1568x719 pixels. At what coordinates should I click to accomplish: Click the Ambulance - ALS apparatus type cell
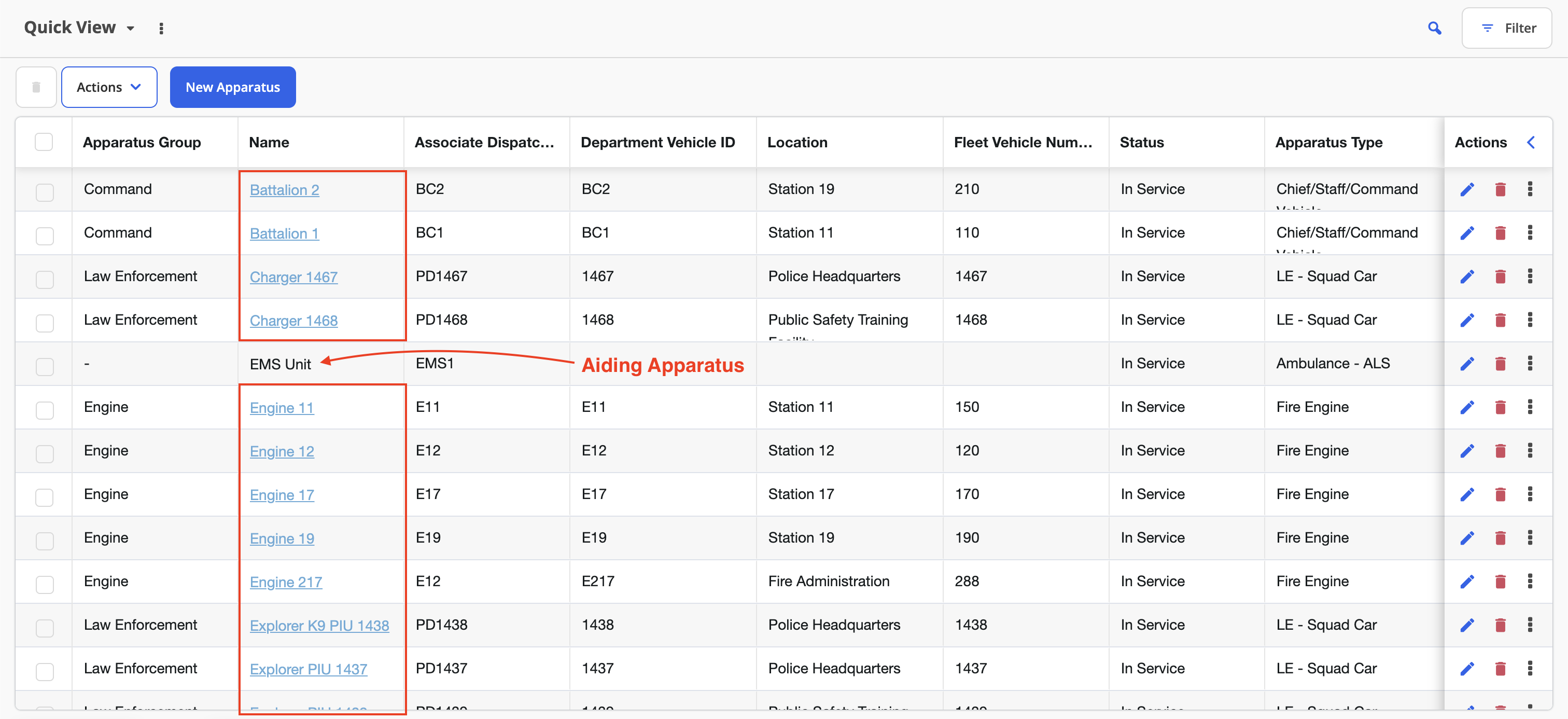1333,364
